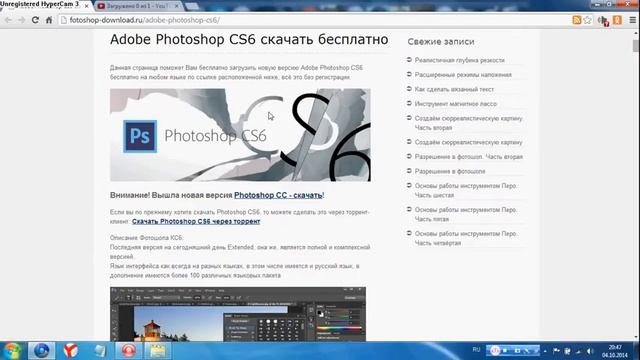Open the Chrome hamburger menu
640x360 pixels.
pos(633,20)
